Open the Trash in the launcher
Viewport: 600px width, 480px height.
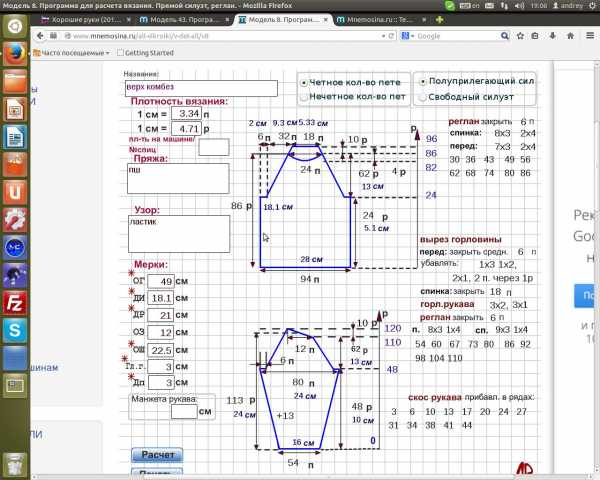tap(14, 462)
